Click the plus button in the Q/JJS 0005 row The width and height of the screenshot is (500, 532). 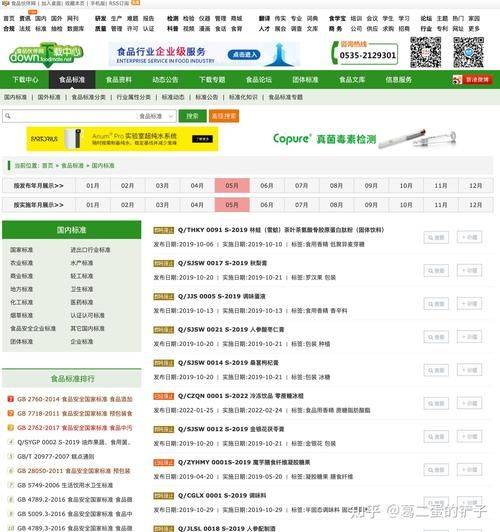coord(469,304)
